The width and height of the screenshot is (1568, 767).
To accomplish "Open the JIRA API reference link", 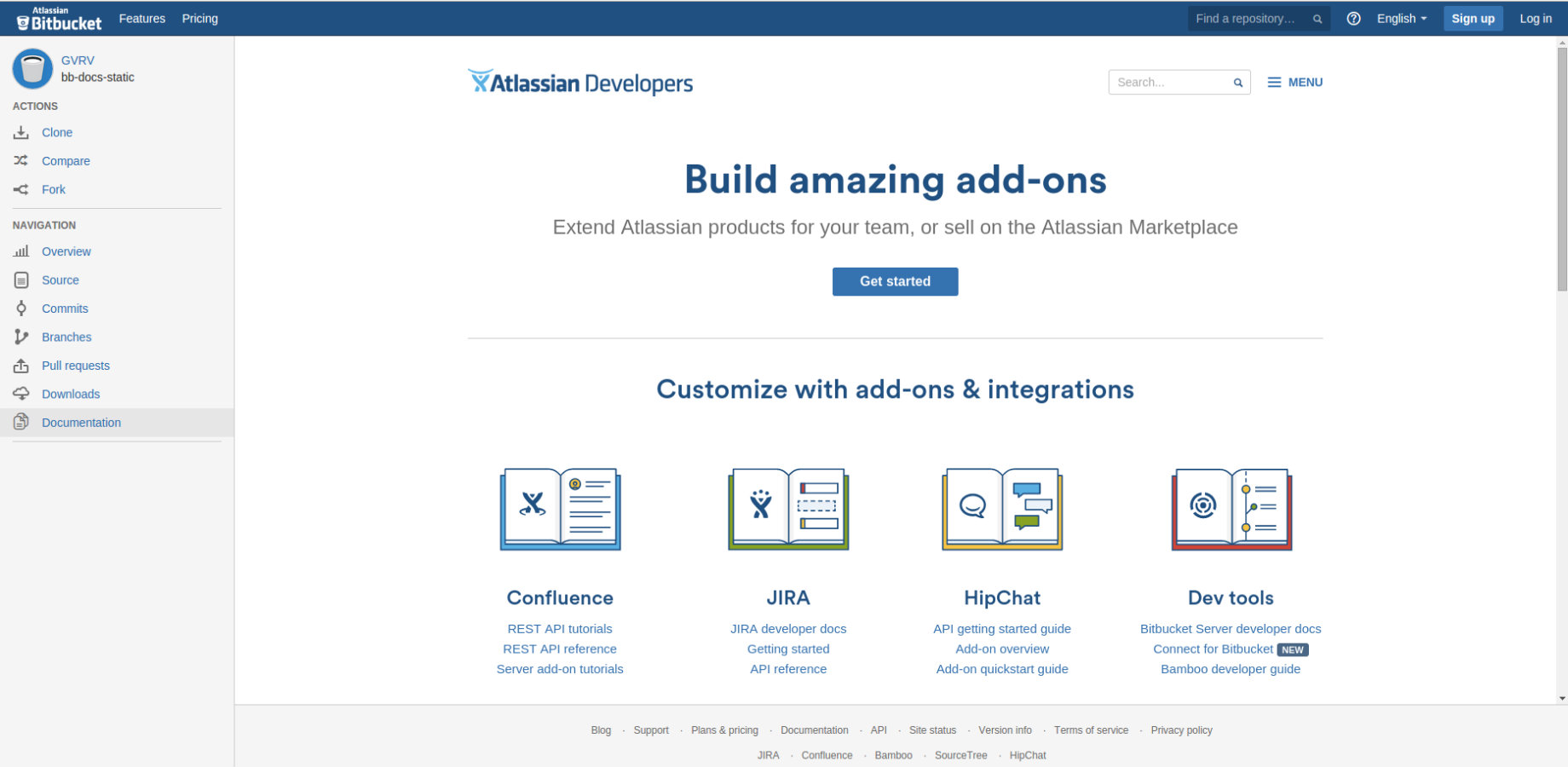I will point(788,669).
